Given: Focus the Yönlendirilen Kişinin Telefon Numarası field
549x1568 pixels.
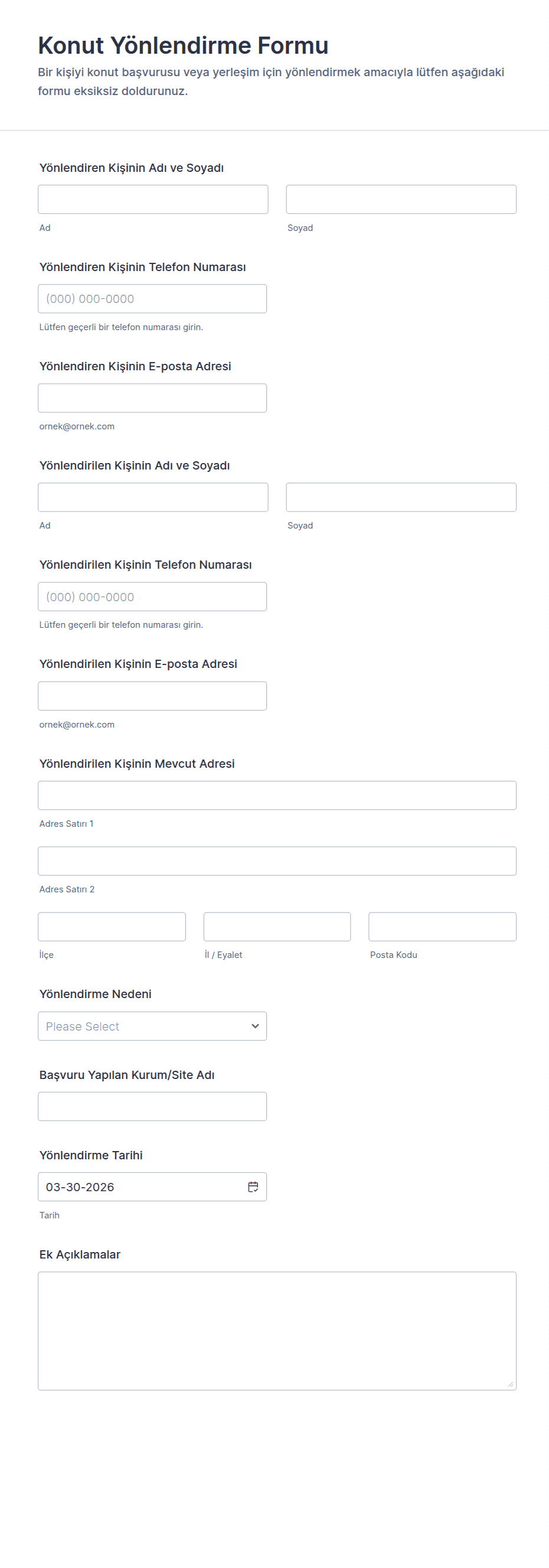Looking at the screenshot, I should (x=152, y=596).
